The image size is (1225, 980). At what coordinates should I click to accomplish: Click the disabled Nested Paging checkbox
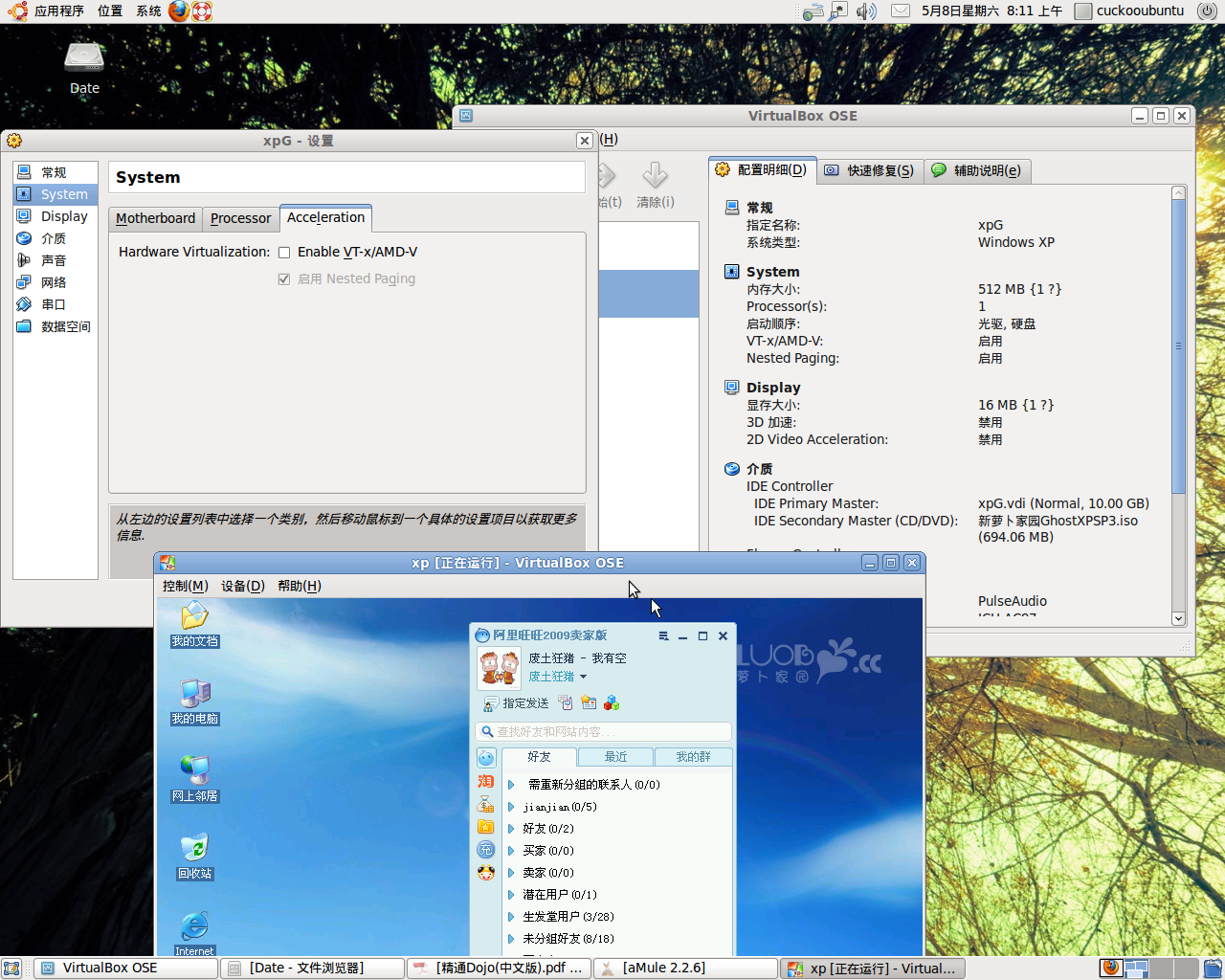point(284,279)
